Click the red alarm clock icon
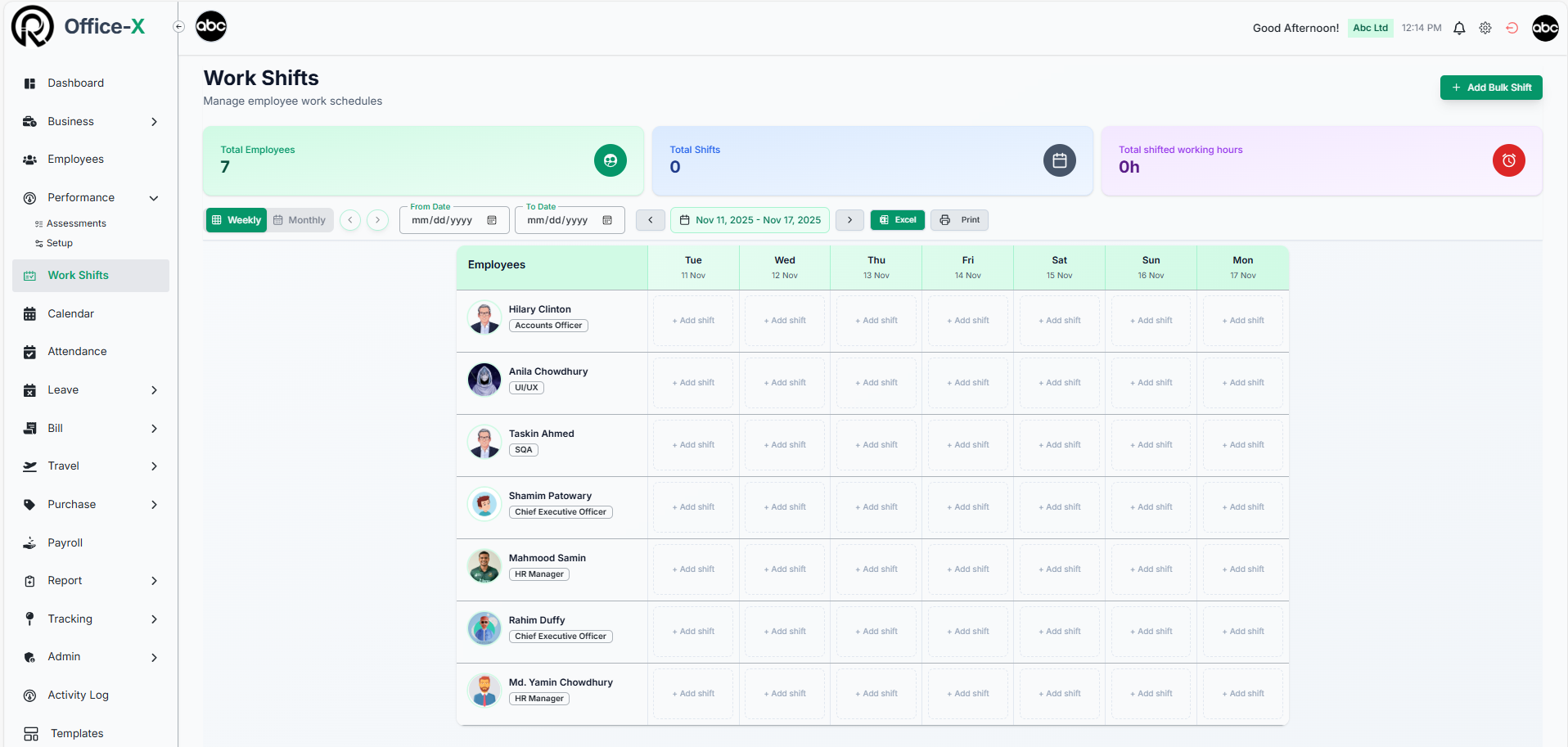This screenshot has width=1568, height=747. (x=1508, y=160)
